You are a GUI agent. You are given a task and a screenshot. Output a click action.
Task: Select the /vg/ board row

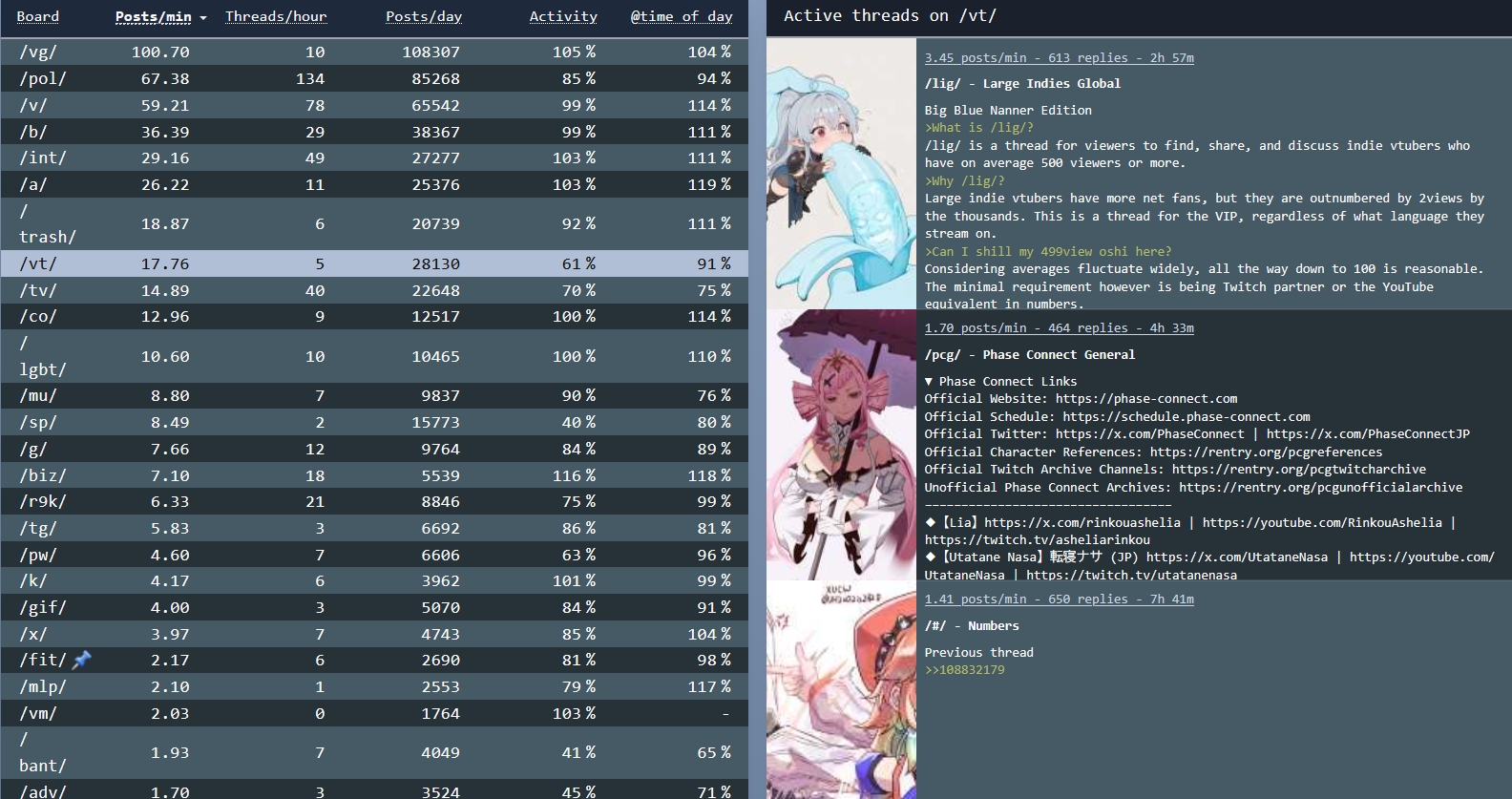point(374,52)
